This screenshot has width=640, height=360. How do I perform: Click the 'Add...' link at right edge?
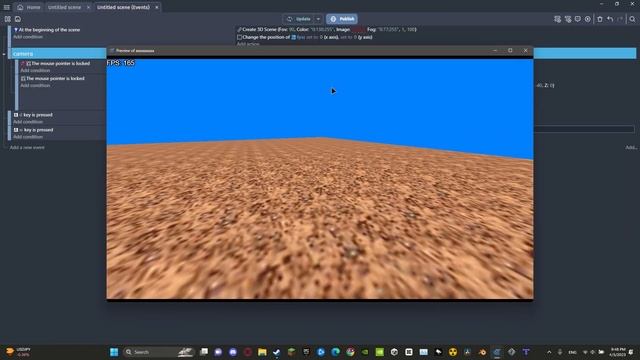point(631,147)
